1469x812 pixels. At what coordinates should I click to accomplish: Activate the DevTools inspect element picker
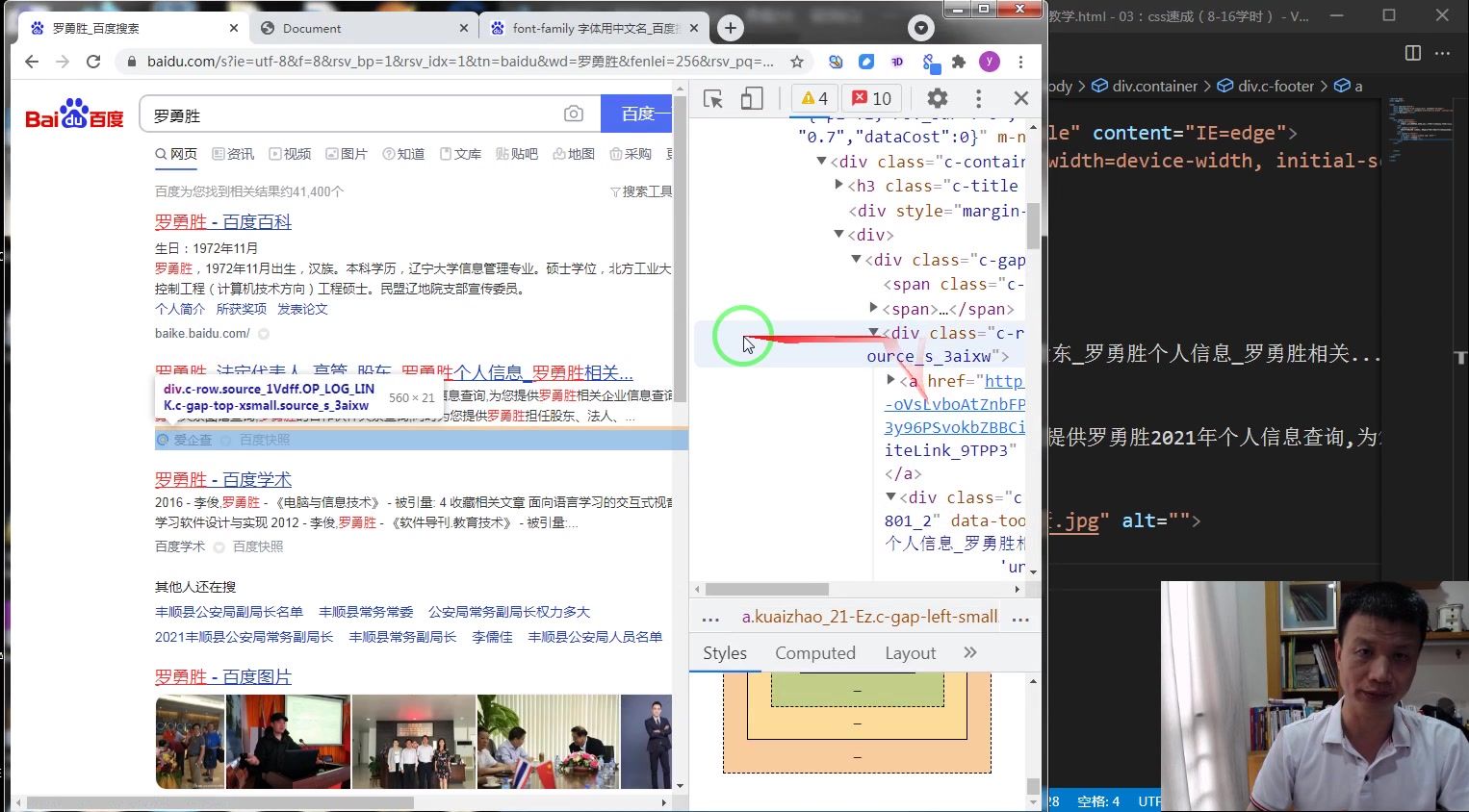[x=713, y=98]
